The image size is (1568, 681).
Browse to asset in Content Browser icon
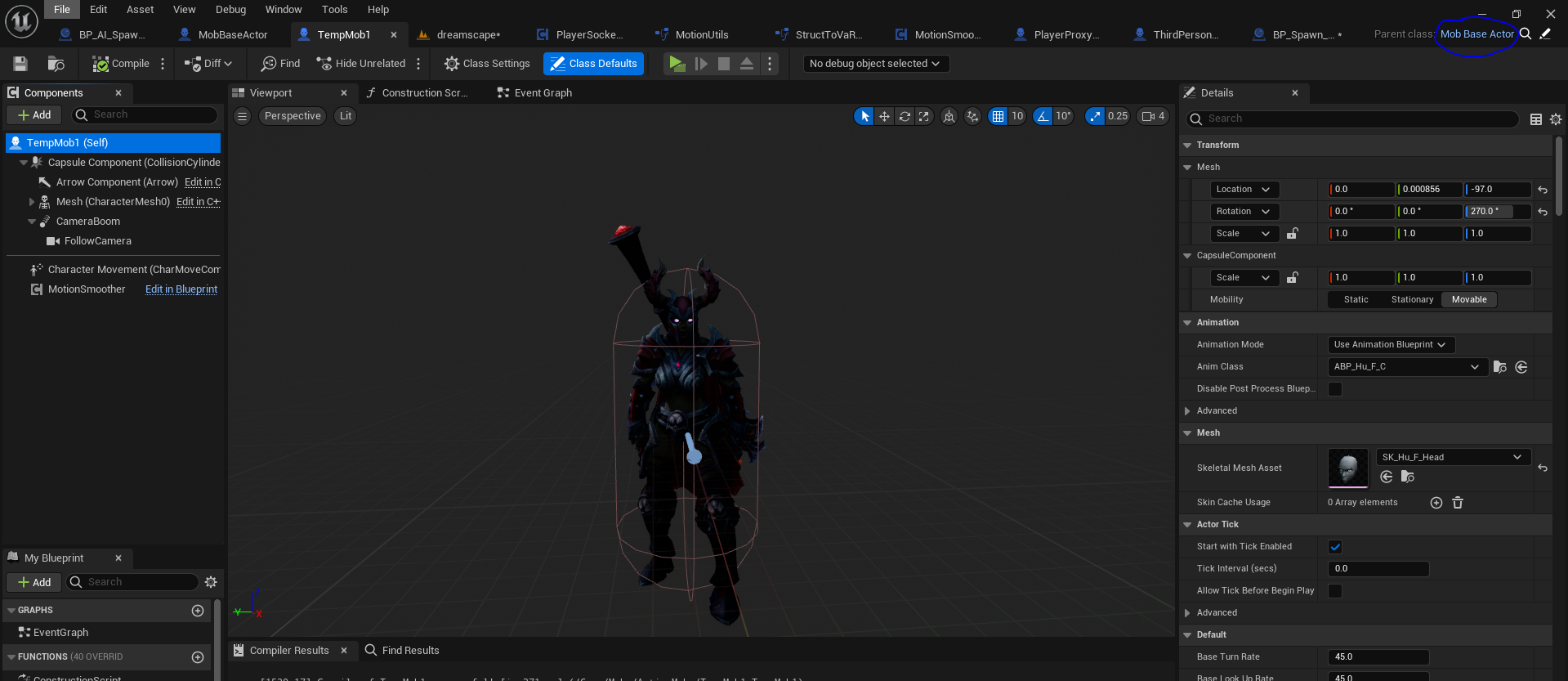[56, 64]
